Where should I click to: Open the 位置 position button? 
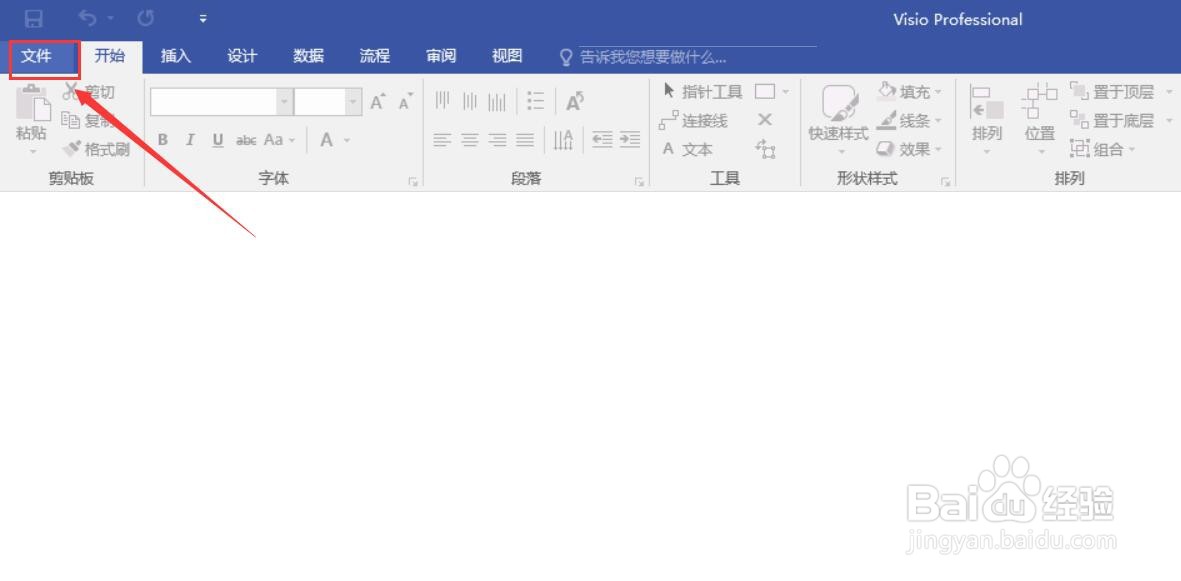click(x=1039, y=119)
